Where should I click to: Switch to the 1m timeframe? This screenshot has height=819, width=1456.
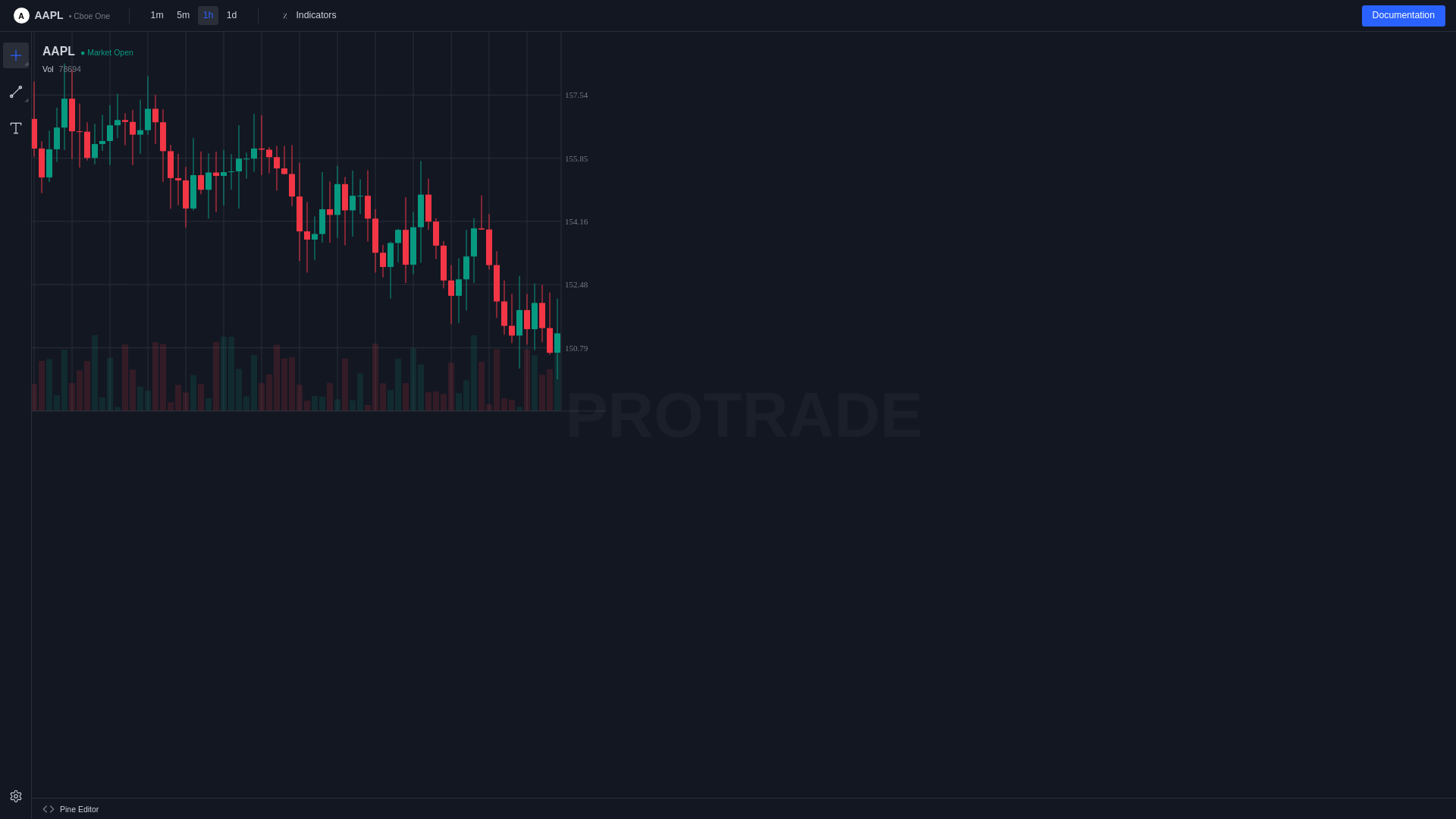[x=157, y=15]
